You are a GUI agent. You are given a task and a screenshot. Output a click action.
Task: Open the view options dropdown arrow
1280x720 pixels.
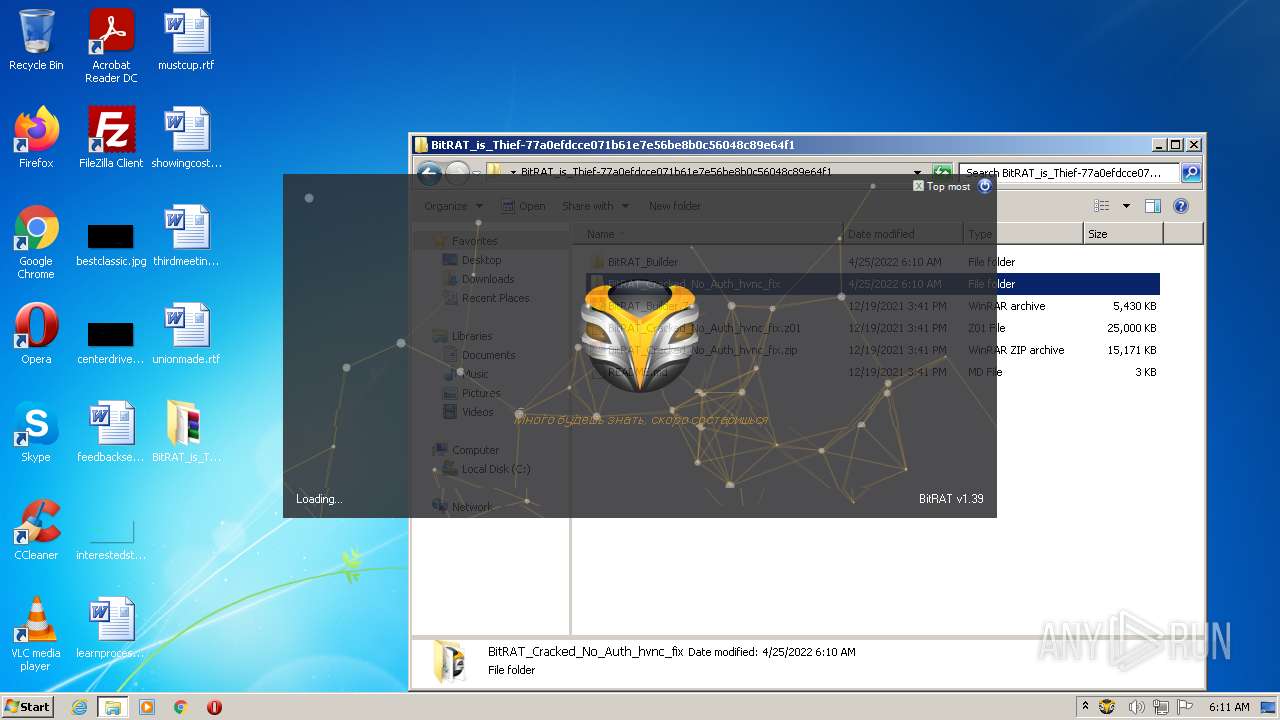(1126, 206)
